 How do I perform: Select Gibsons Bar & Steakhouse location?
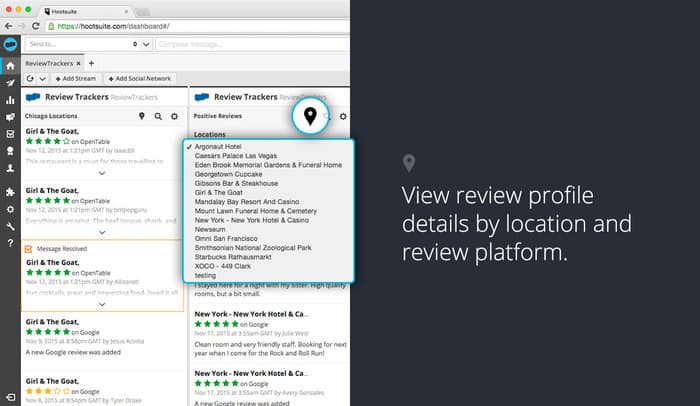coord(236,184)
